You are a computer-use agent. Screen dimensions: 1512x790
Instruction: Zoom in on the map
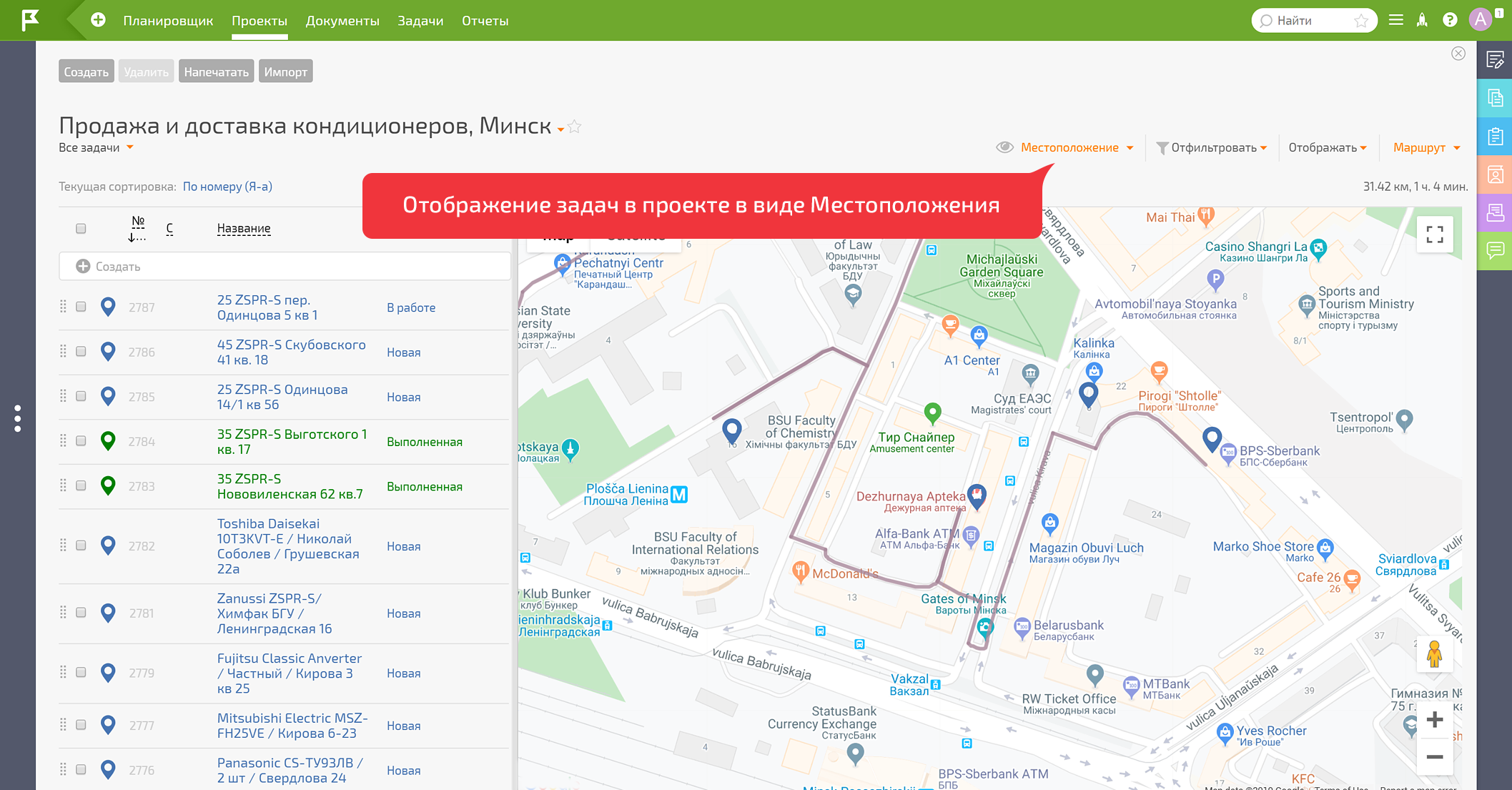[x=1435, y=719]
